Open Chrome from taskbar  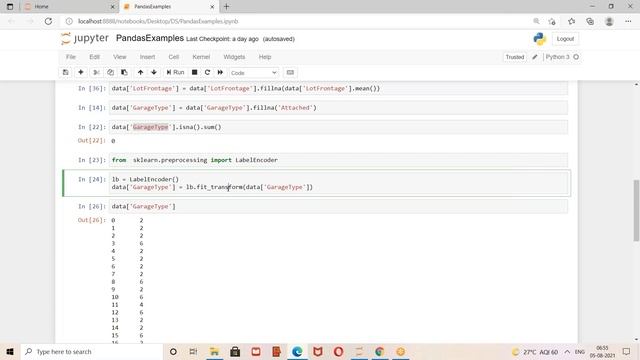[380, 351]
